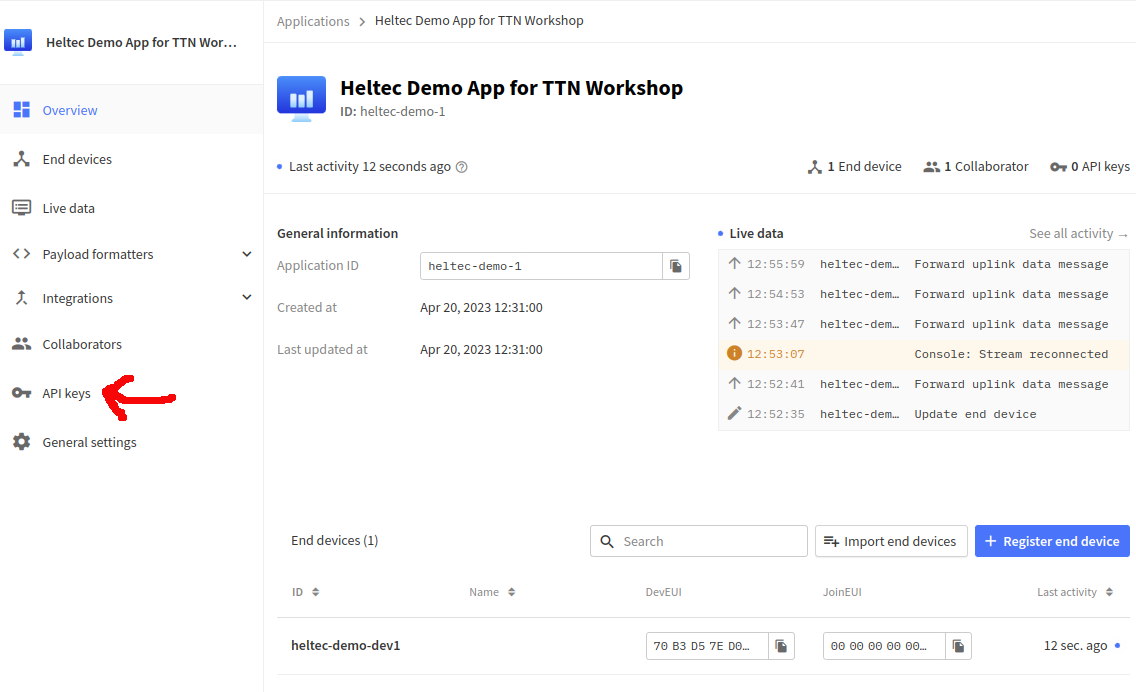Click the Heltec Demo App breadcrumb item
The width and height of the screenshot is (1136, 692).
click(x=479, y=20)
